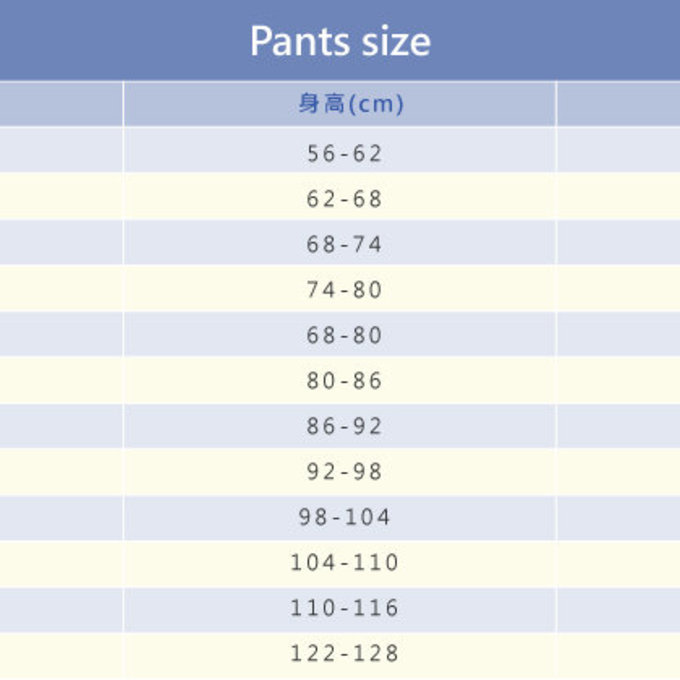Choose the 110-116 height cell

[344, 608]
